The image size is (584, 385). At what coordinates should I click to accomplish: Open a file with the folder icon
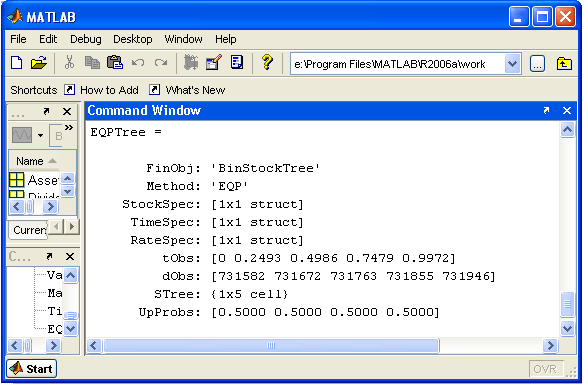pyautogui.click(x=39, y=63)
